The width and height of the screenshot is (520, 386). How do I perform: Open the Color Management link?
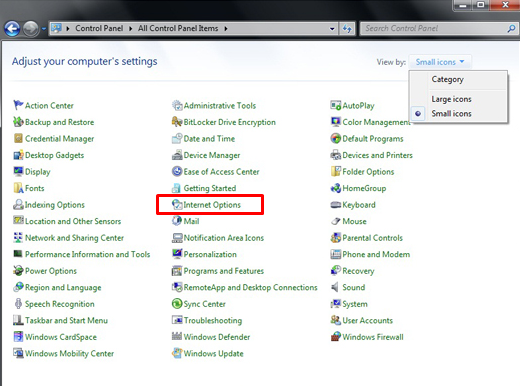point(376,122)
